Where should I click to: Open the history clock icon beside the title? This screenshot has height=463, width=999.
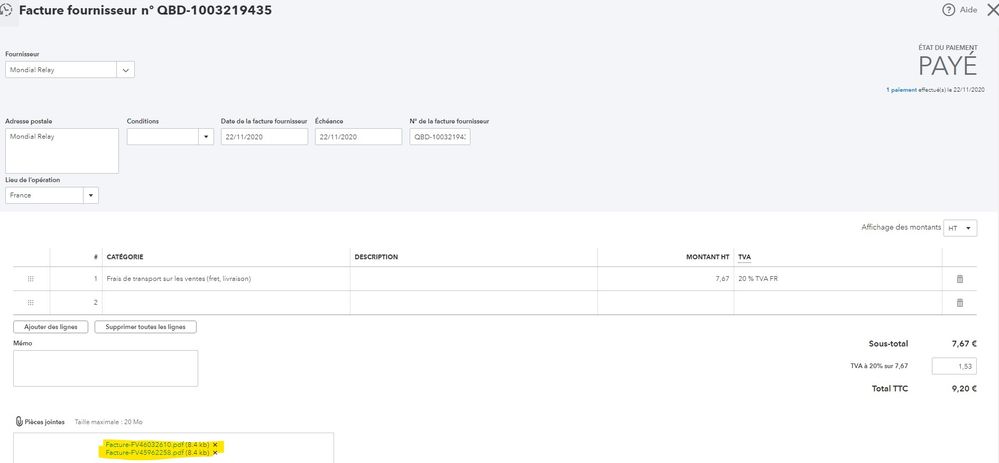tap(6, 11)
